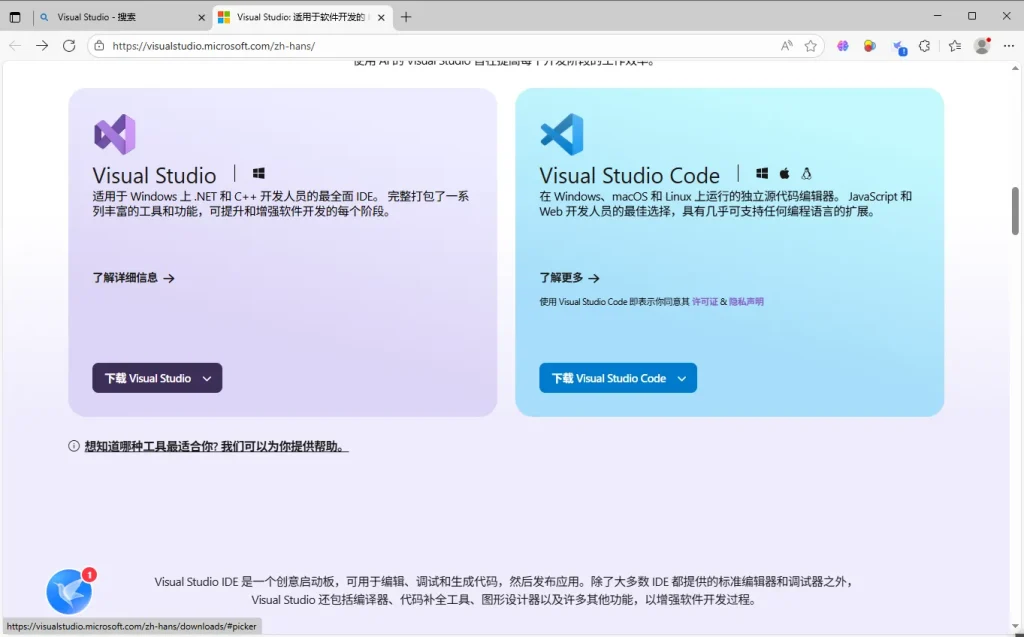Viewport: 1024px width, 637px height.
Task: Add this page to favorites with the star icon
Action: click(x=811, y=46)
